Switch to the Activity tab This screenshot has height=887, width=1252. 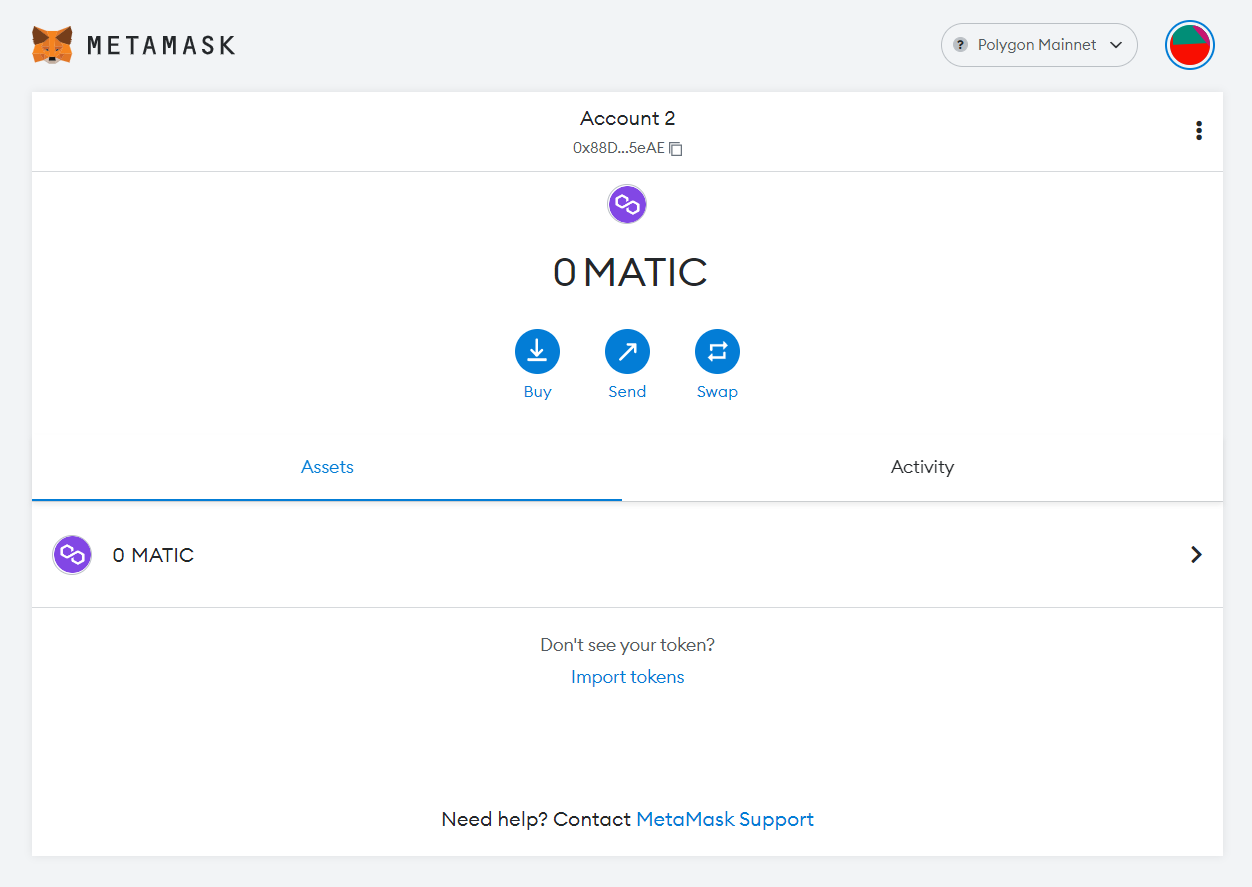tap(922, 467)
